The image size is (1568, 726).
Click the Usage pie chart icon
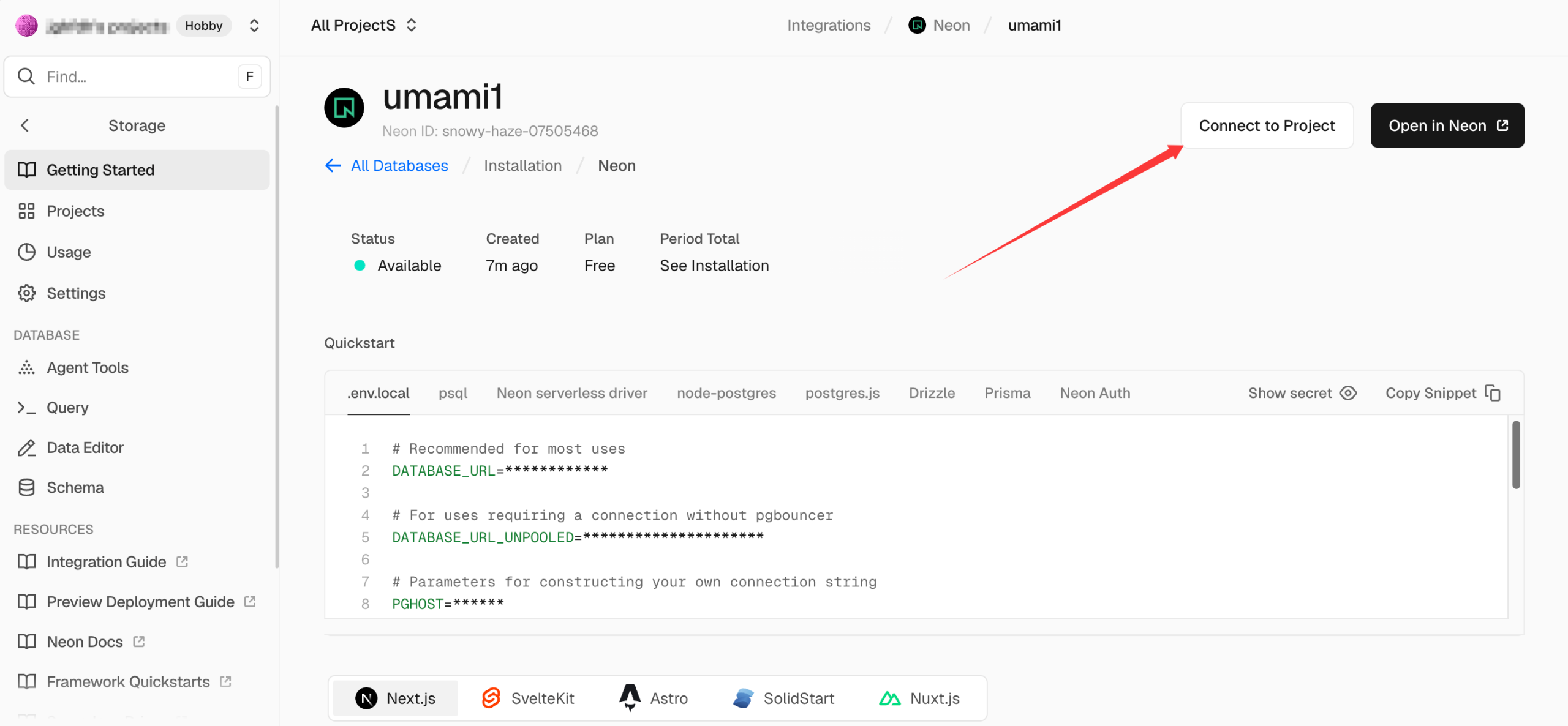pos(26,252)
